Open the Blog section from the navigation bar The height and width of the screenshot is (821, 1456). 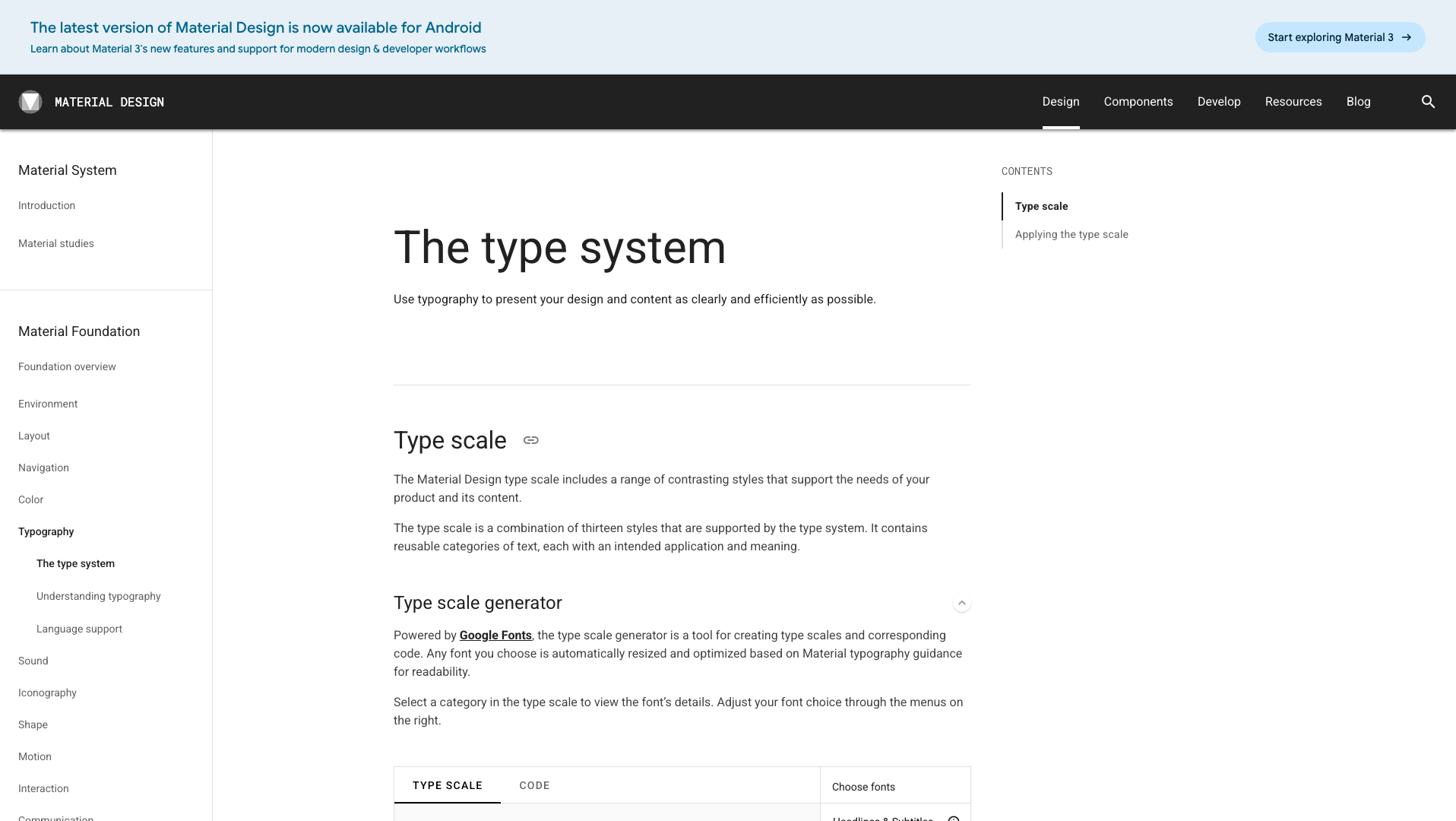pos(1358,101)
